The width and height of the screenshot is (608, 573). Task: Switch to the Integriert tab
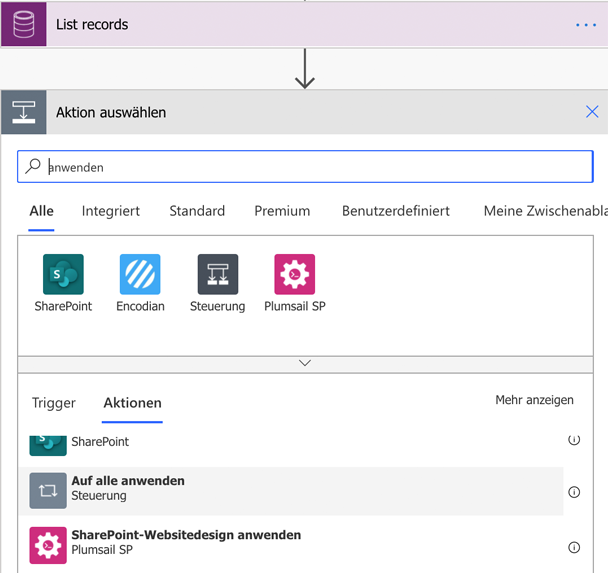(111, 211)
